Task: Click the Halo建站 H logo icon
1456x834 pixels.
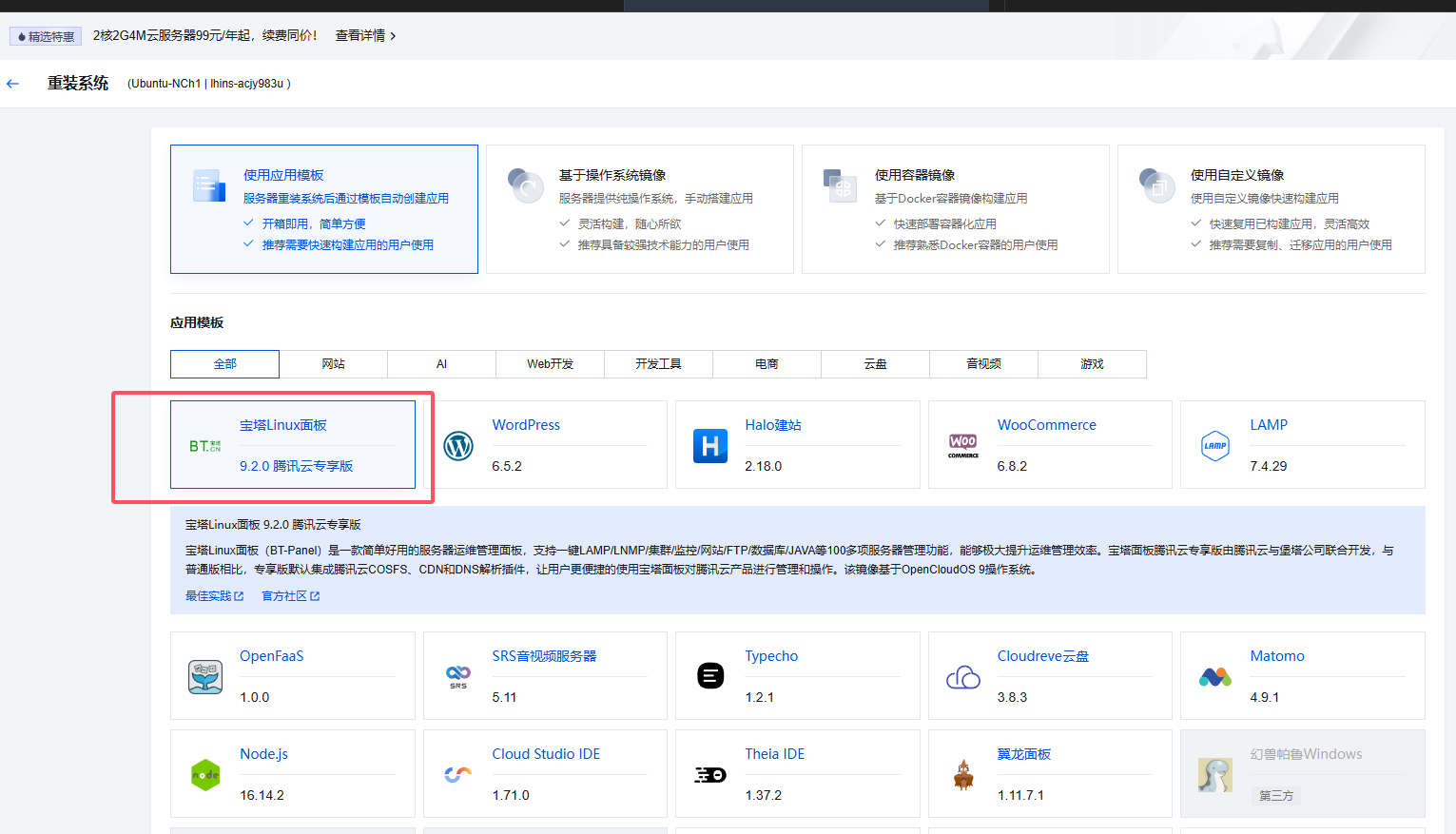Action: tap(710, 445)
